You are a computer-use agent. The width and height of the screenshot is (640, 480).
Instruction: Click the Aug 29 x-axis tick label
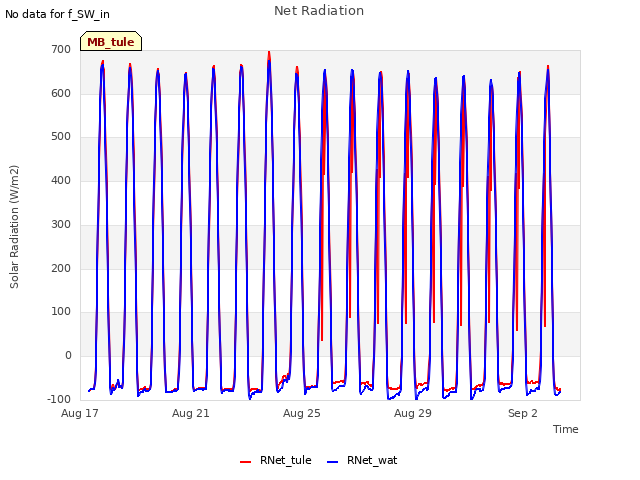(413, 413)
